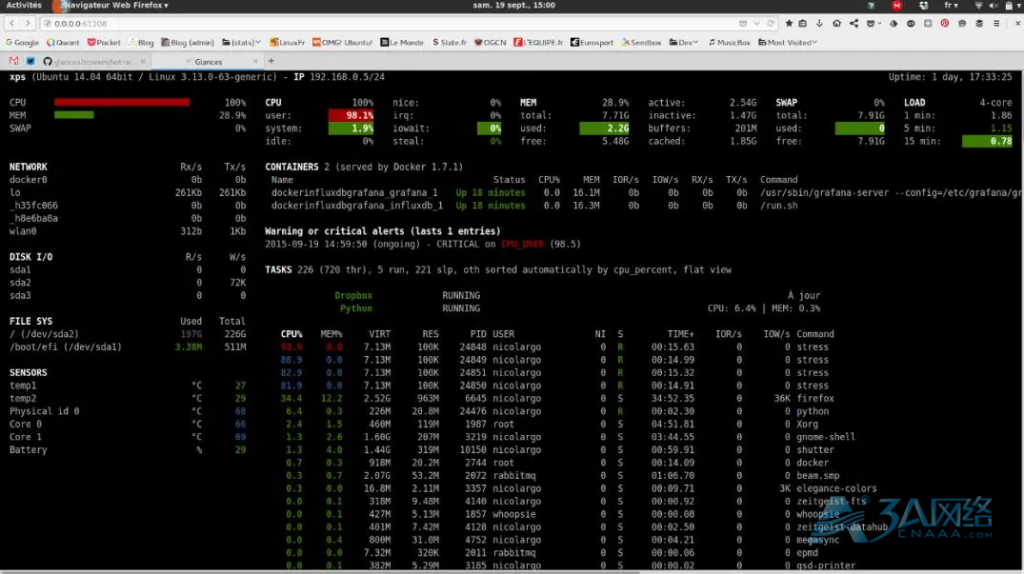
Task: Click the wlan0 network interface row
Action: coord(127,231)
